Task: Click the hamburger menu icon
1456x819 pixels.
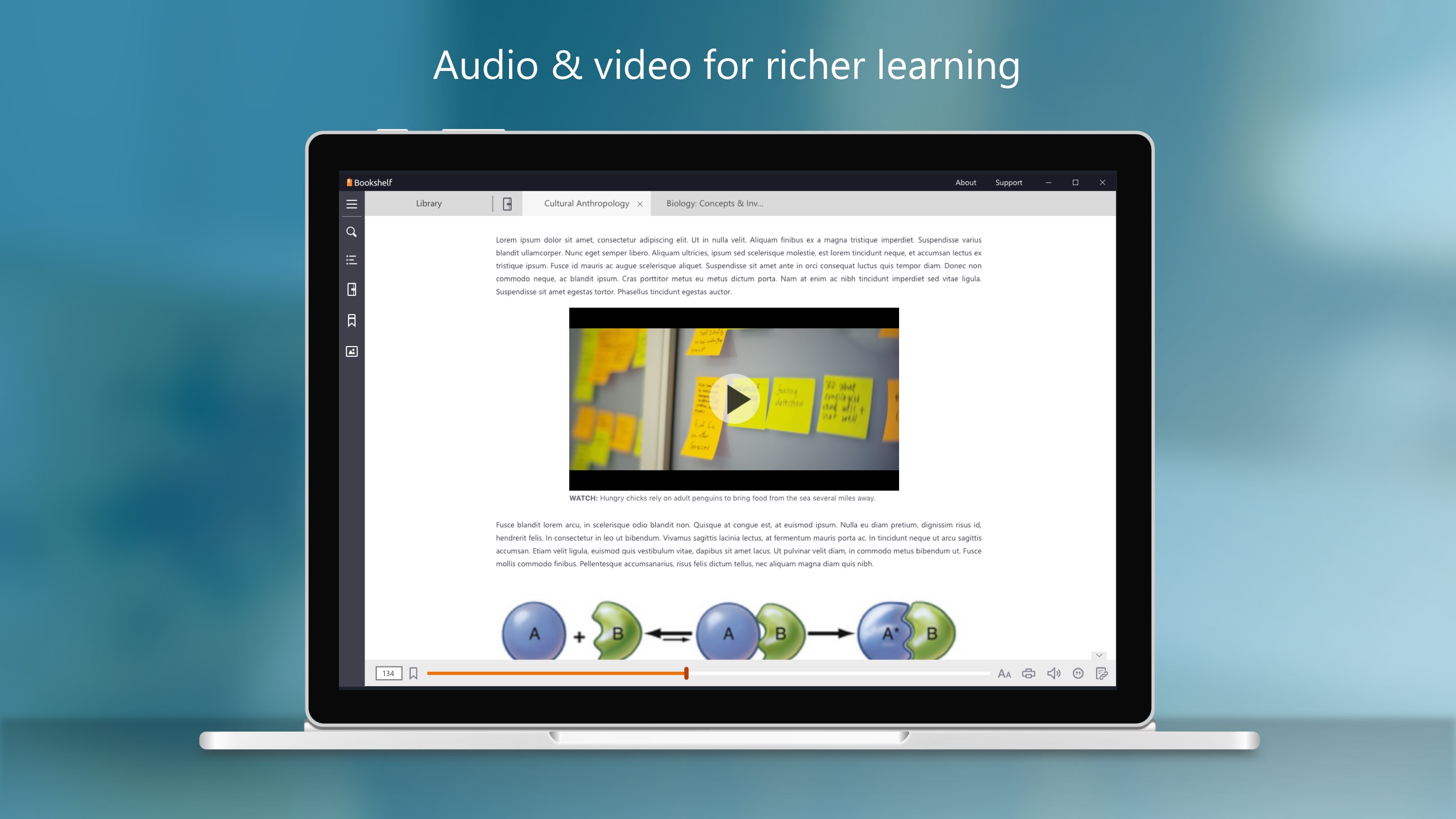Action: tap(352, 203)
